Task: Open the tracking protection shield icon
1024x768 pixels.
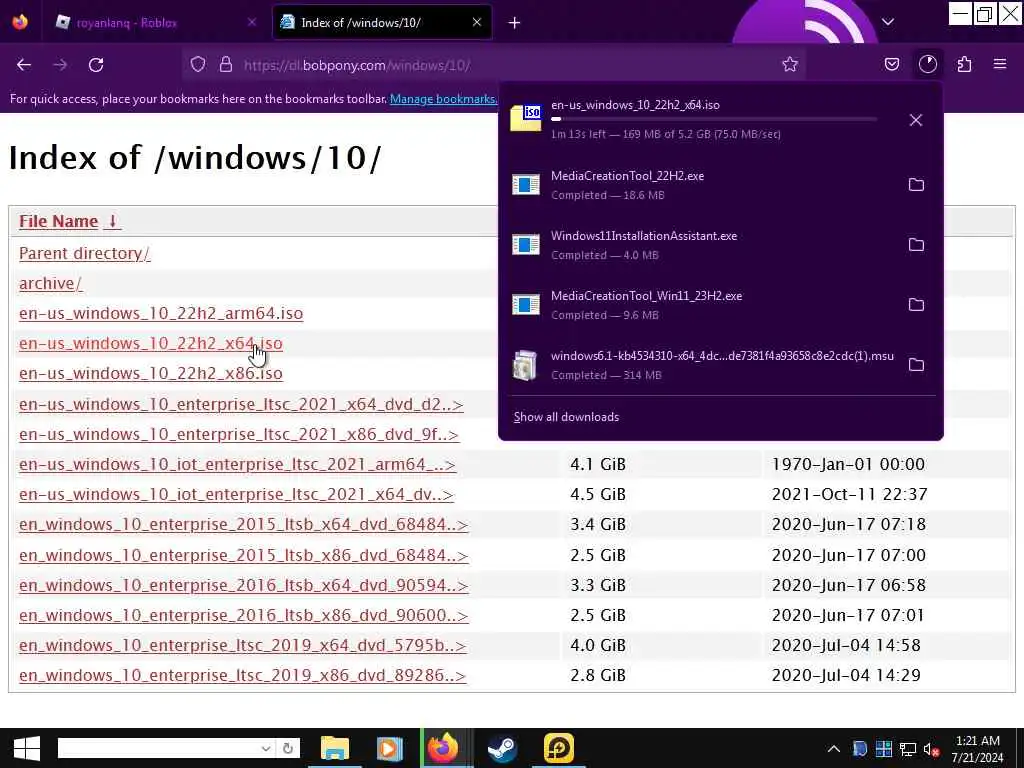Action: (x=198, y=65)
